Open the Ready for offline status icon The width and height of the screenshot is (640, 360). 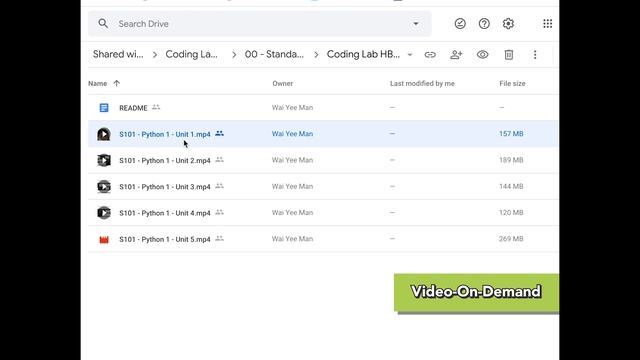[460, 24]
